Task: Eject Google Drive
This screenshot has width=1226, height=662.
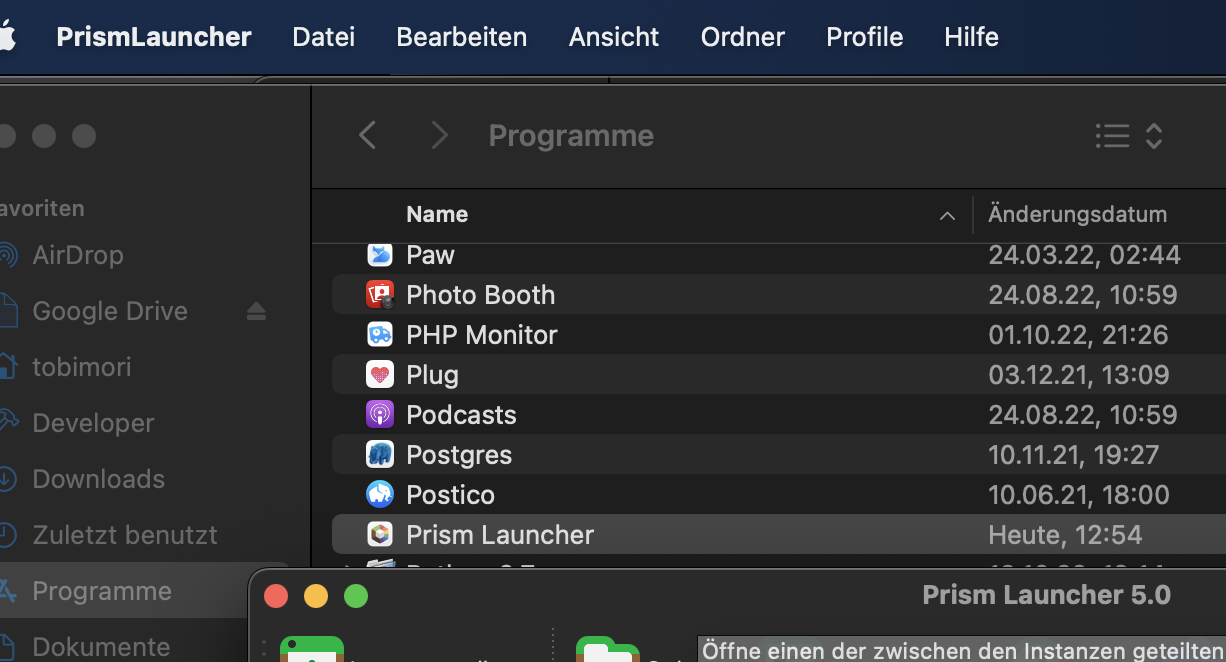Action: click(x=256, y=311)
